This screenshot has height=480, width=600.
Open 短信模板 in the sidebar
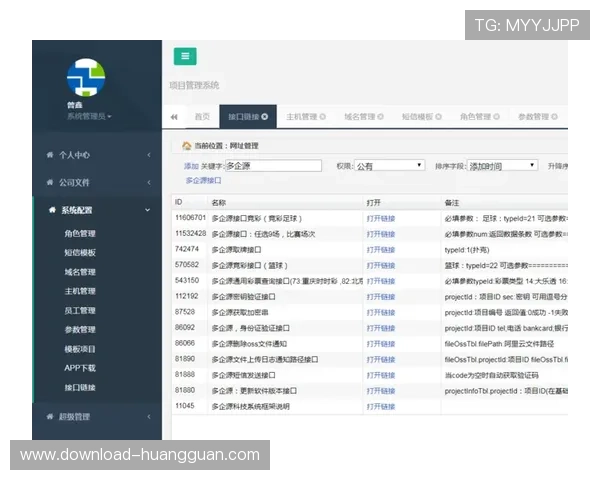80,253
